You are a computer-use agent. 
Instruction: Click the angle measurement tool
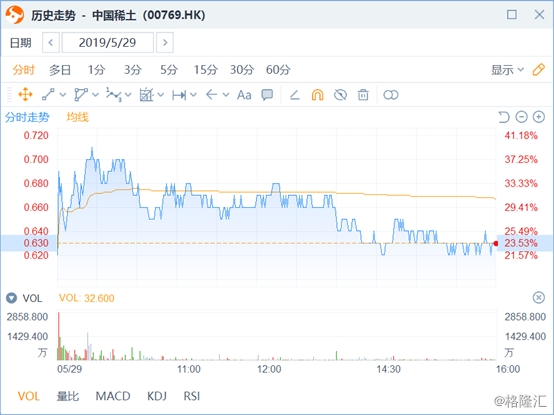click(295, 95)
